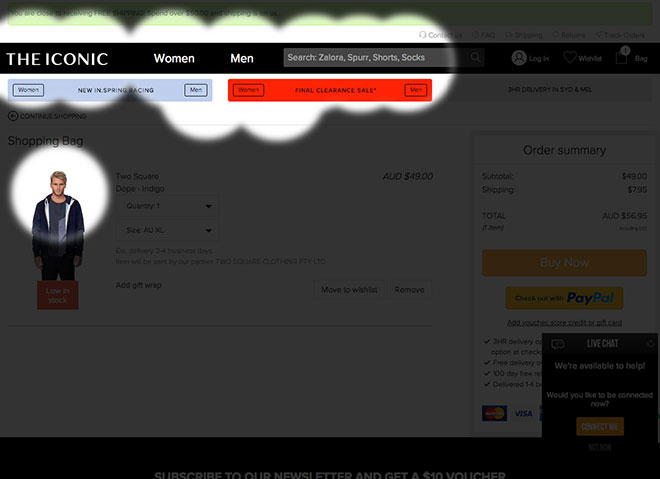Image resolution: width=660 pixels, height=479 pixels.
Task: Click 3HR Delivery in SYD & MEL banner
Action: [549, 90]
